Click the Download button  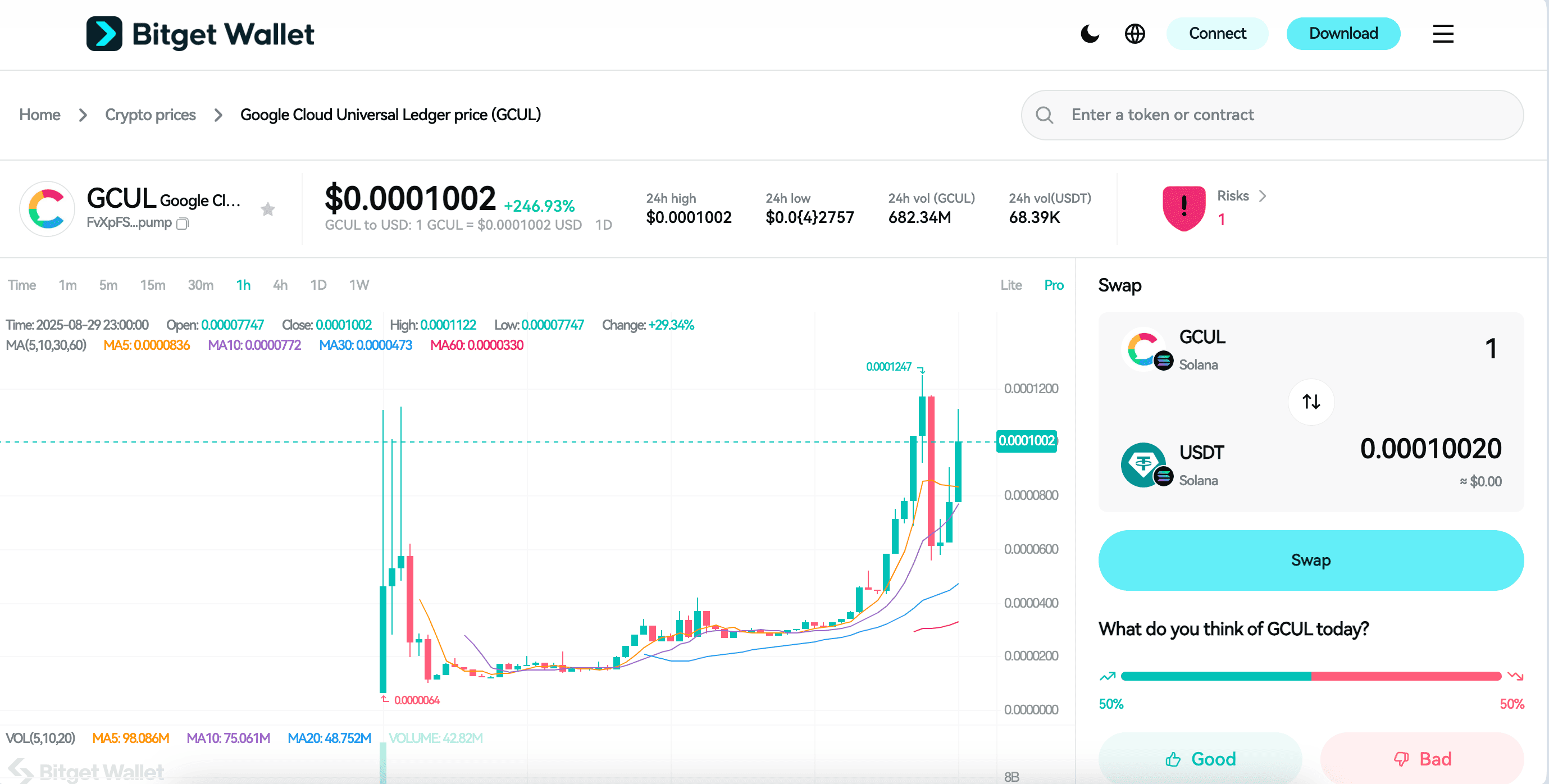coord(1343,34)
